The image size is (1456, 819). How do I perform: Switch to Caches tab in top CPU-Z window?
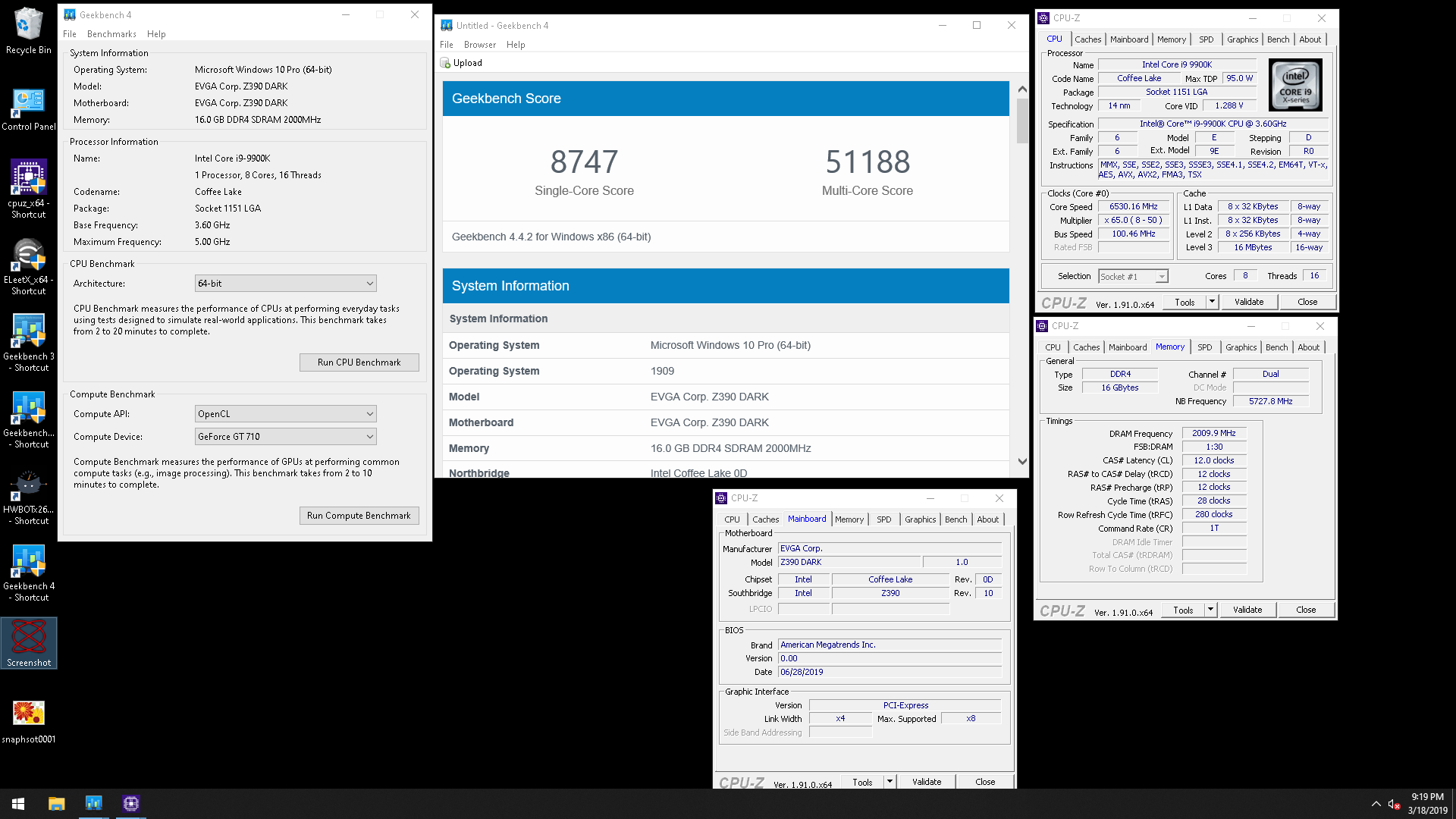click(x=1087, y=39)
